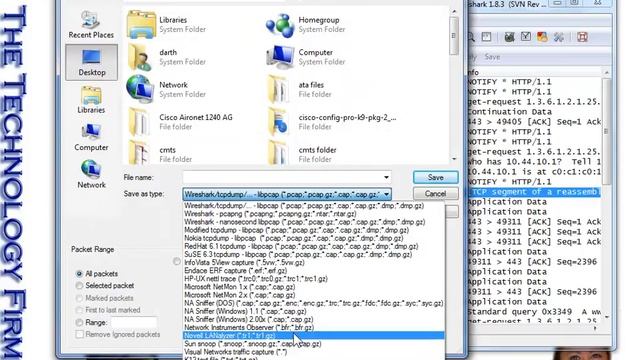Select the highlighted TCP segment packet row

[x=534, y=192]
